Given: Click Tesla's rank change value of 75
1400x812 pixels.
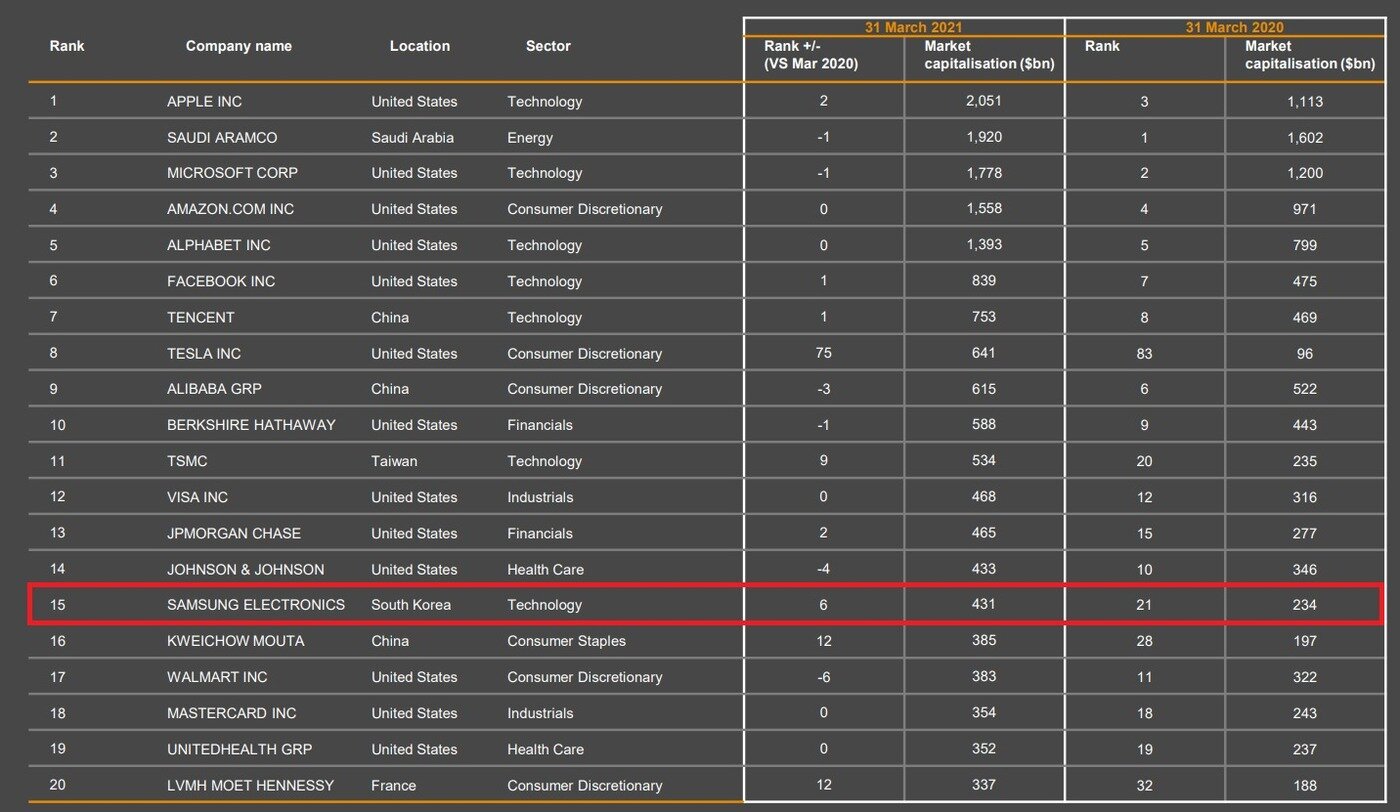Looking at the screenshot, I should tap(823, 353).
